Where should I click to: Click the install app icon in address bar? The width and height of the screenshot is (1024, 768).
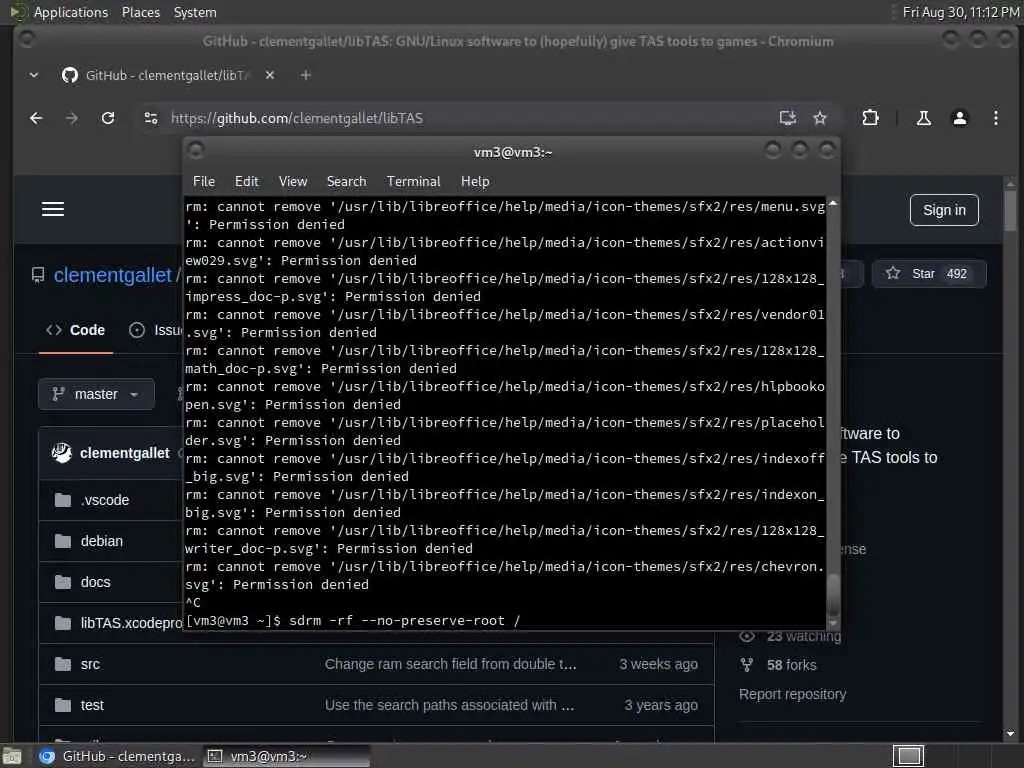pyautogui.click(x=788, y=118)
